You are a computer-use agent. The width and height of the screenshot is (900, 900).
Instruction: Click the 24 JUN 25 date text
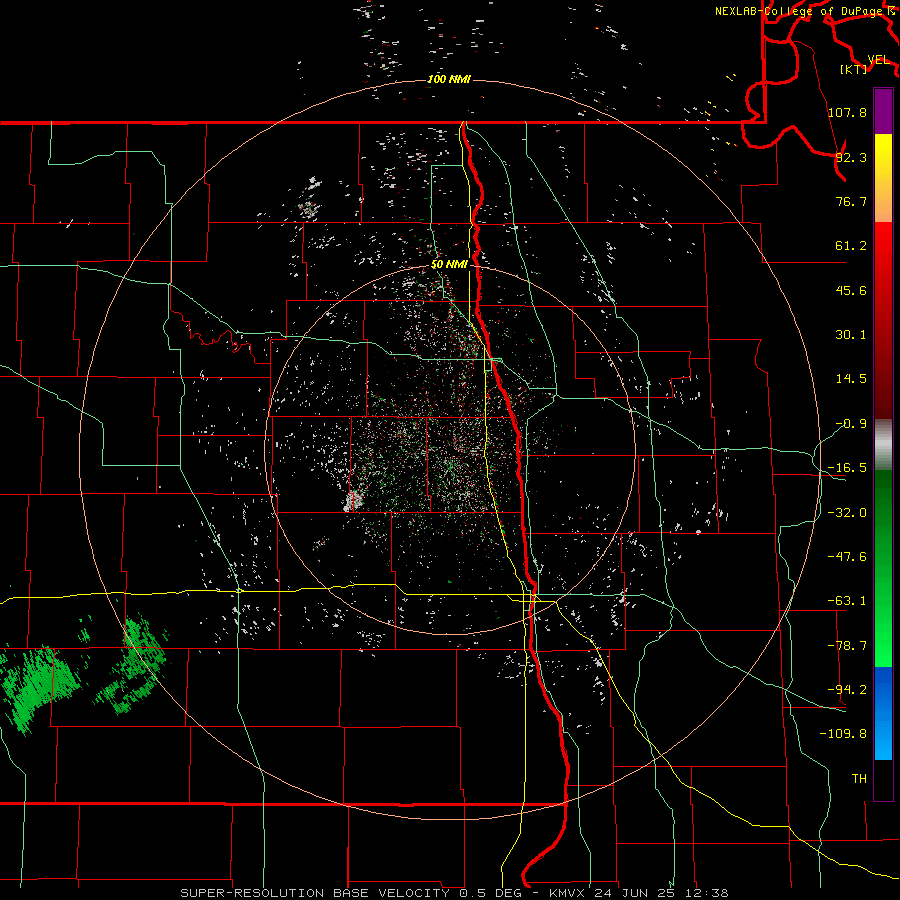click(x=633, y=893)
